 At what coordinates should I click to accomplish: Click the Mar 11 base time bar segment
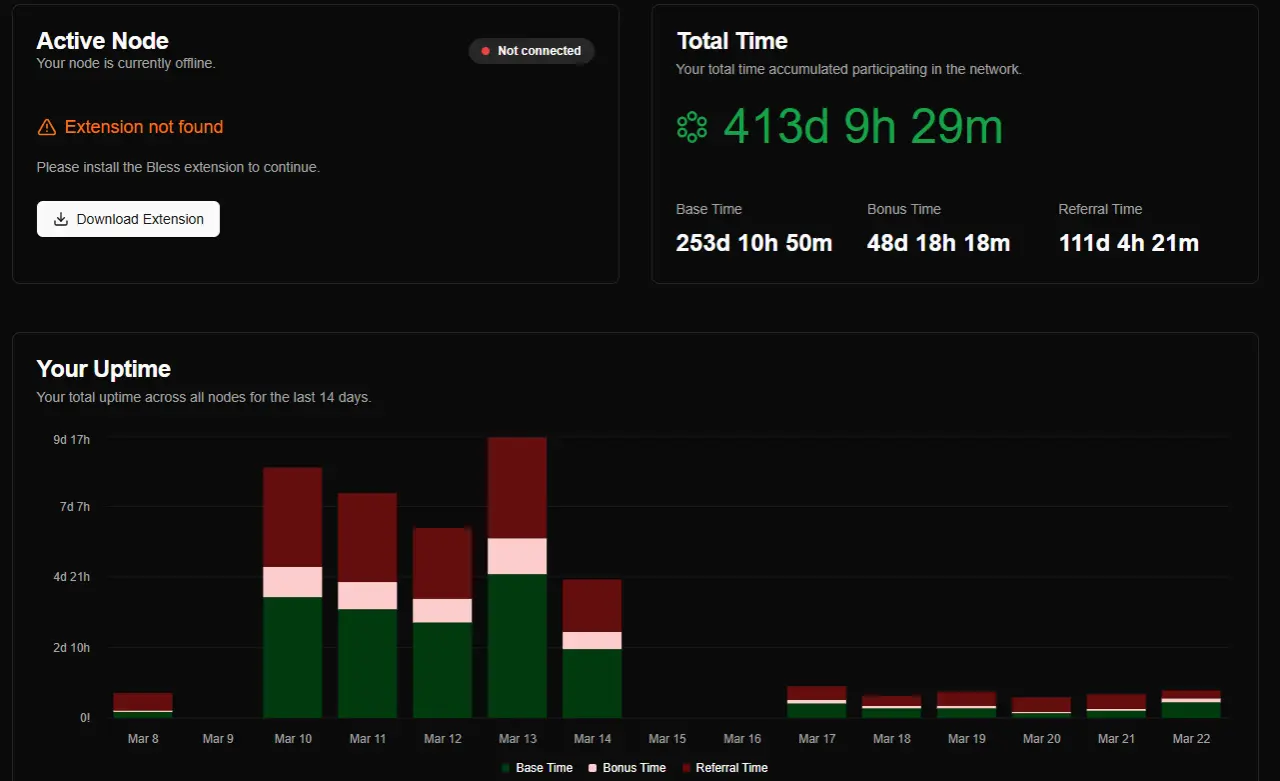tap(367, 663)
